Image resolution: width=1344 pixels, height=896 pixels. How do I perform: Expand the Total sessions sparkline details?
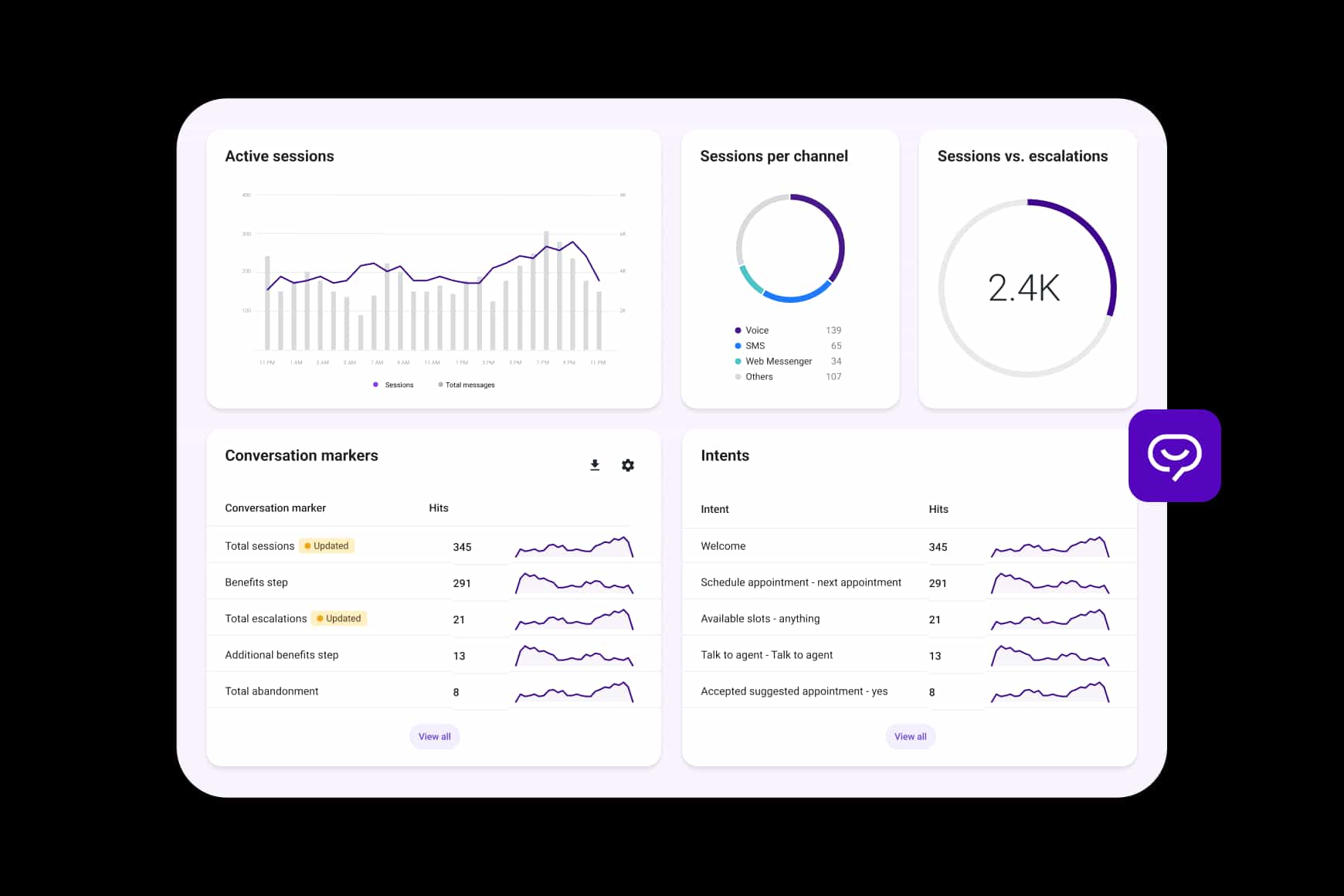(x=575, y=547)
